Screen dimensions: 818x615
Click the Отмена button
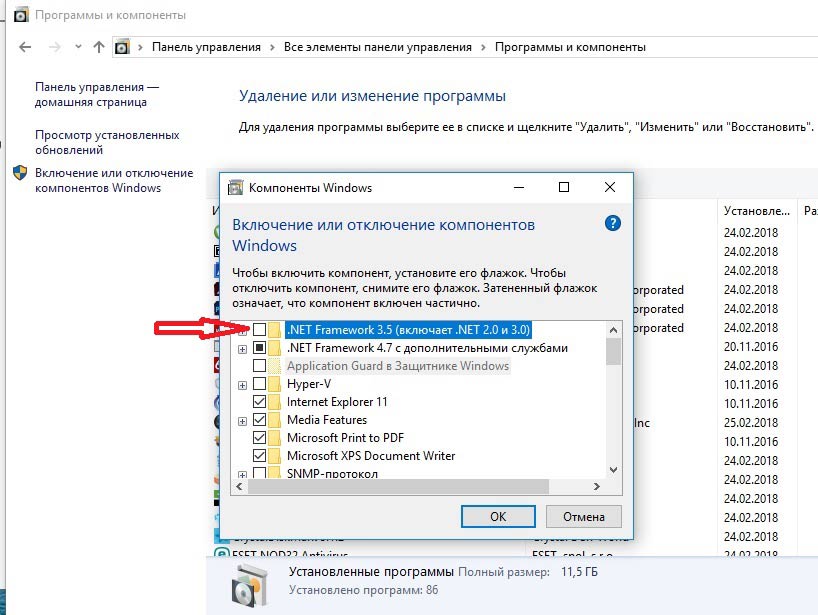click(584, 516)
